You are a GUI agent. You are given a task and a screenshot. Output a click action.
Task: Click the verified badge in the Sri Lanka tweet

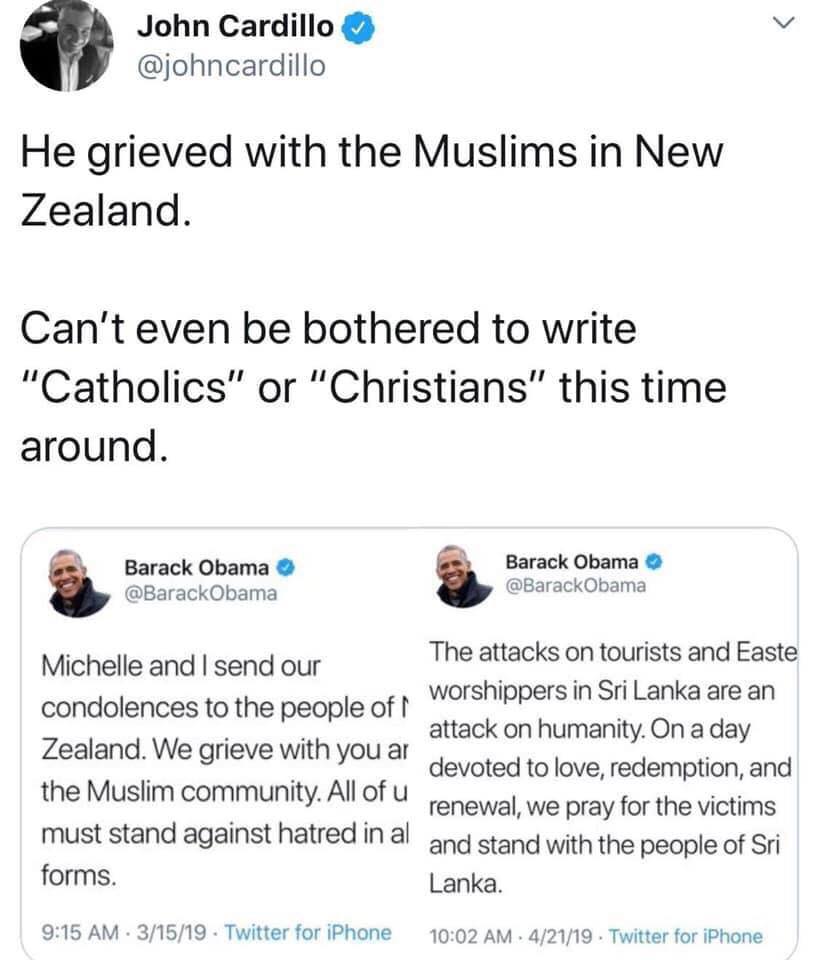[658, 561]
